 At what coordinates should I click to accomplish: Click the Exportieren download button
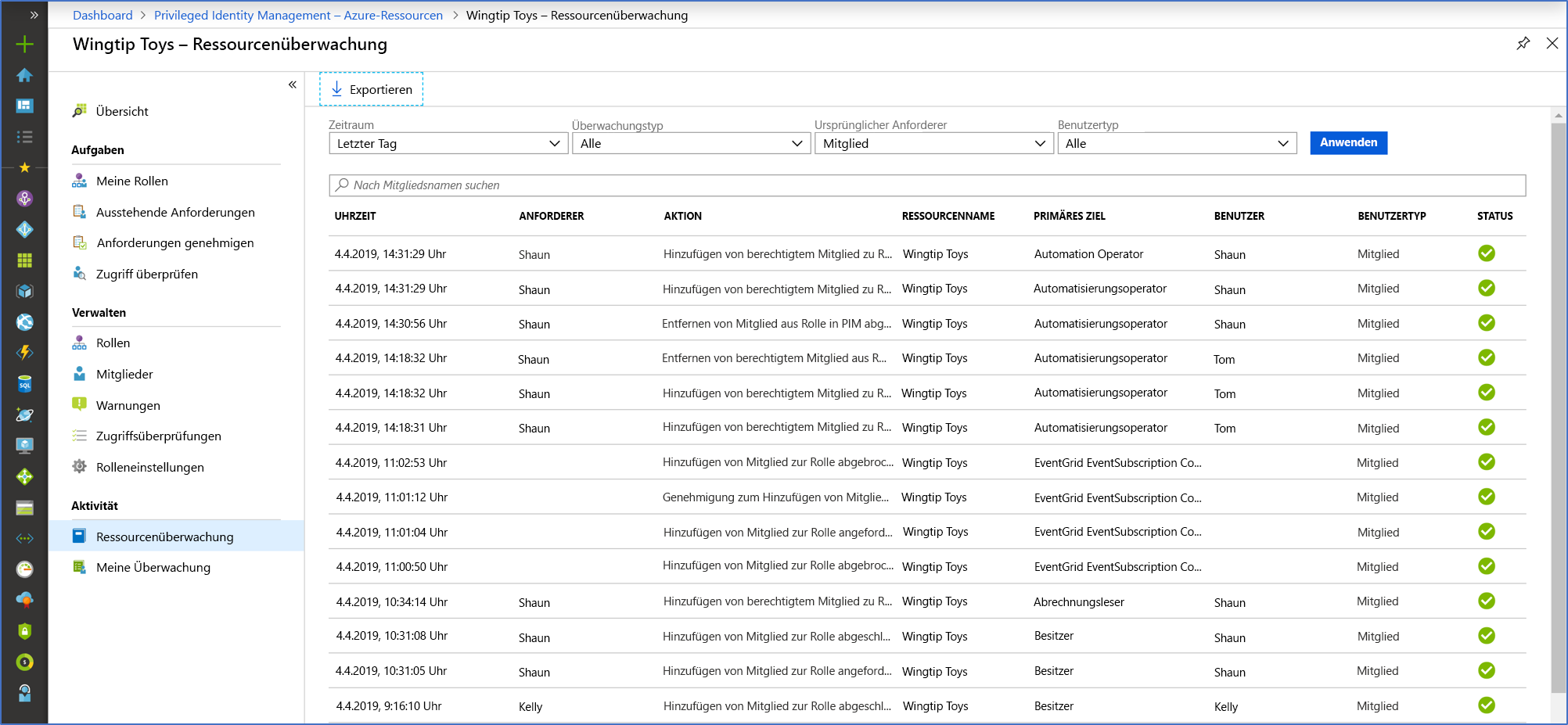371,89
